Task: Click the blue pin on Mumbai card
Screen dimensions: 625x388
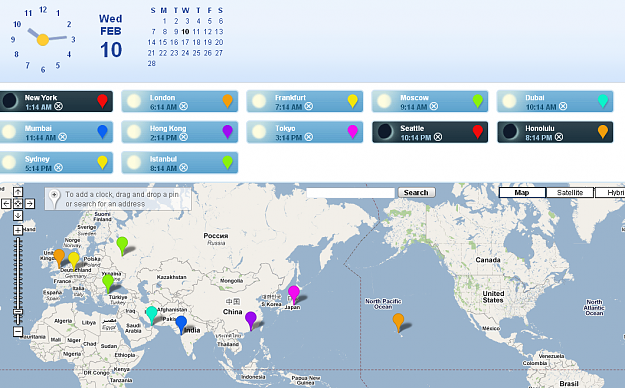Action: click(x=102, y=132)
